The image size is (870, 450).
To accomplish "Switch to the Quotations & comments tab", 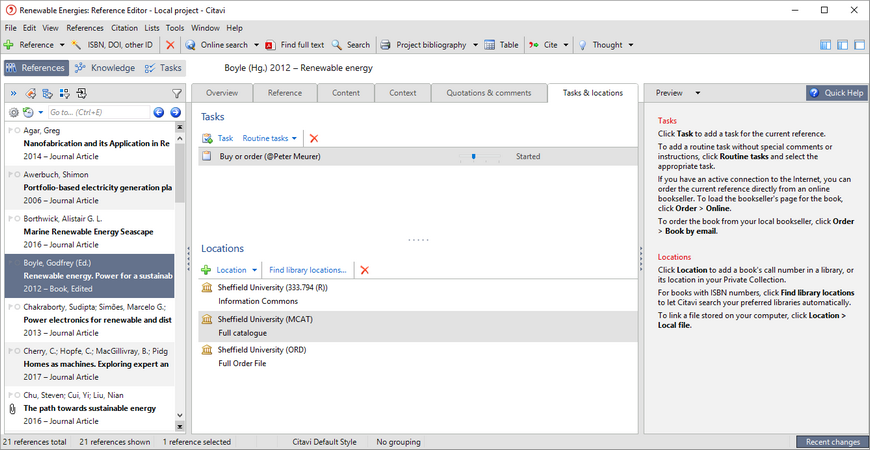I will point(489,93).
